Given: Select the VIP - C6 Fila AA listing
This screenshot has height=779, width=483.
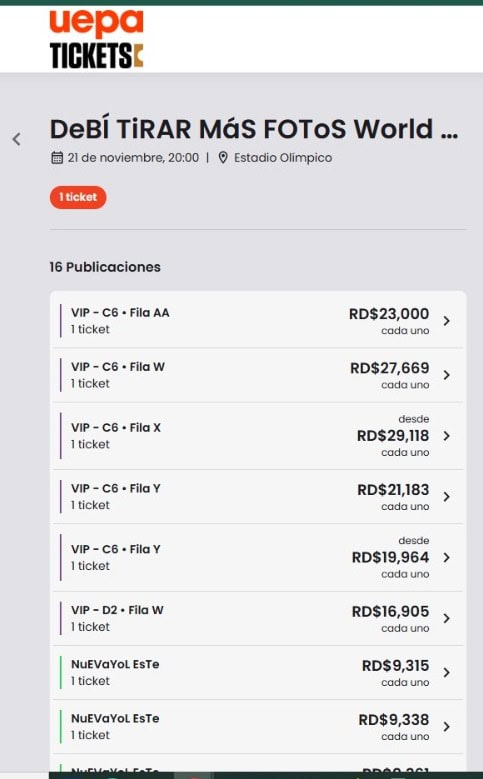Looking at the screenshot, I should [x=258, y=321].
